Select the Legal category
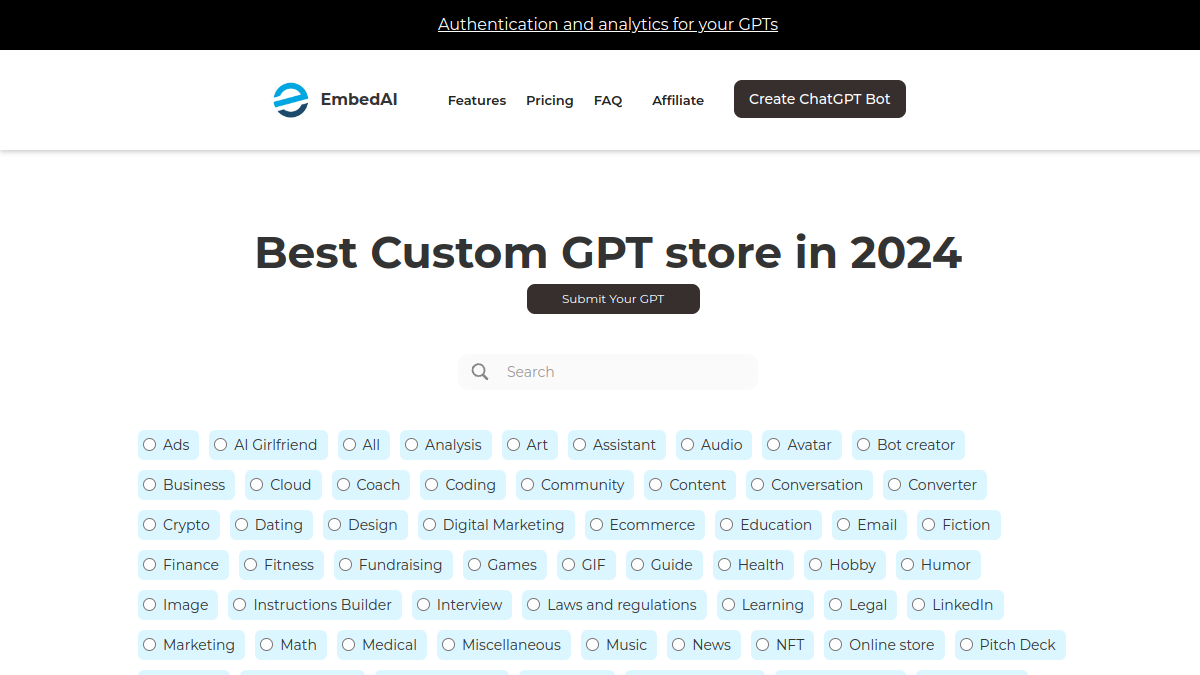This screenshot has width=1200, height=675. [861, 605]
